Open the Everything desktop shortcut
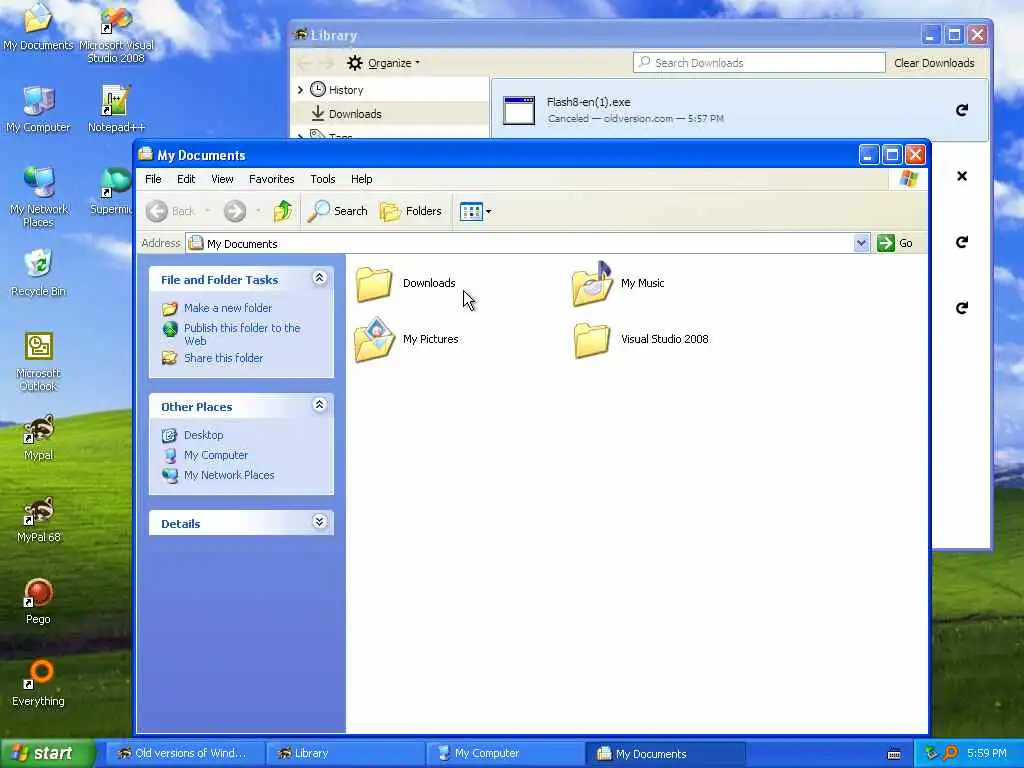Screen dimensions: 1024x768 point(39,684)
